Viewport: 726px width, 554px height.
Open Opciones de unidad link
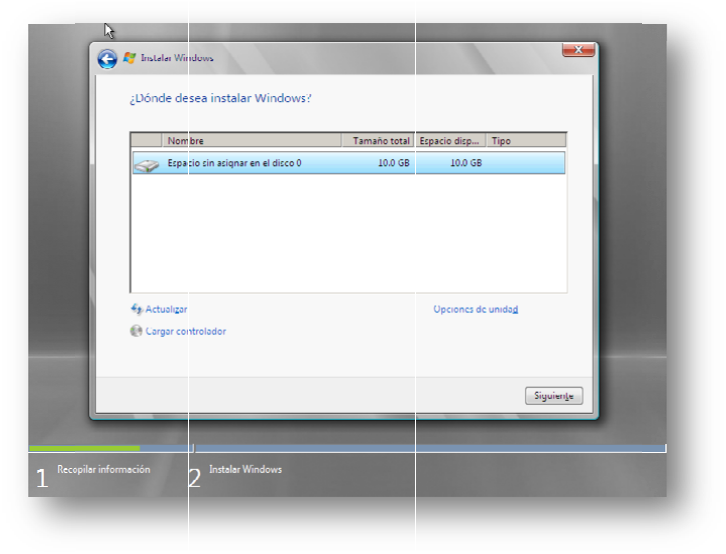tap(476, 309)
